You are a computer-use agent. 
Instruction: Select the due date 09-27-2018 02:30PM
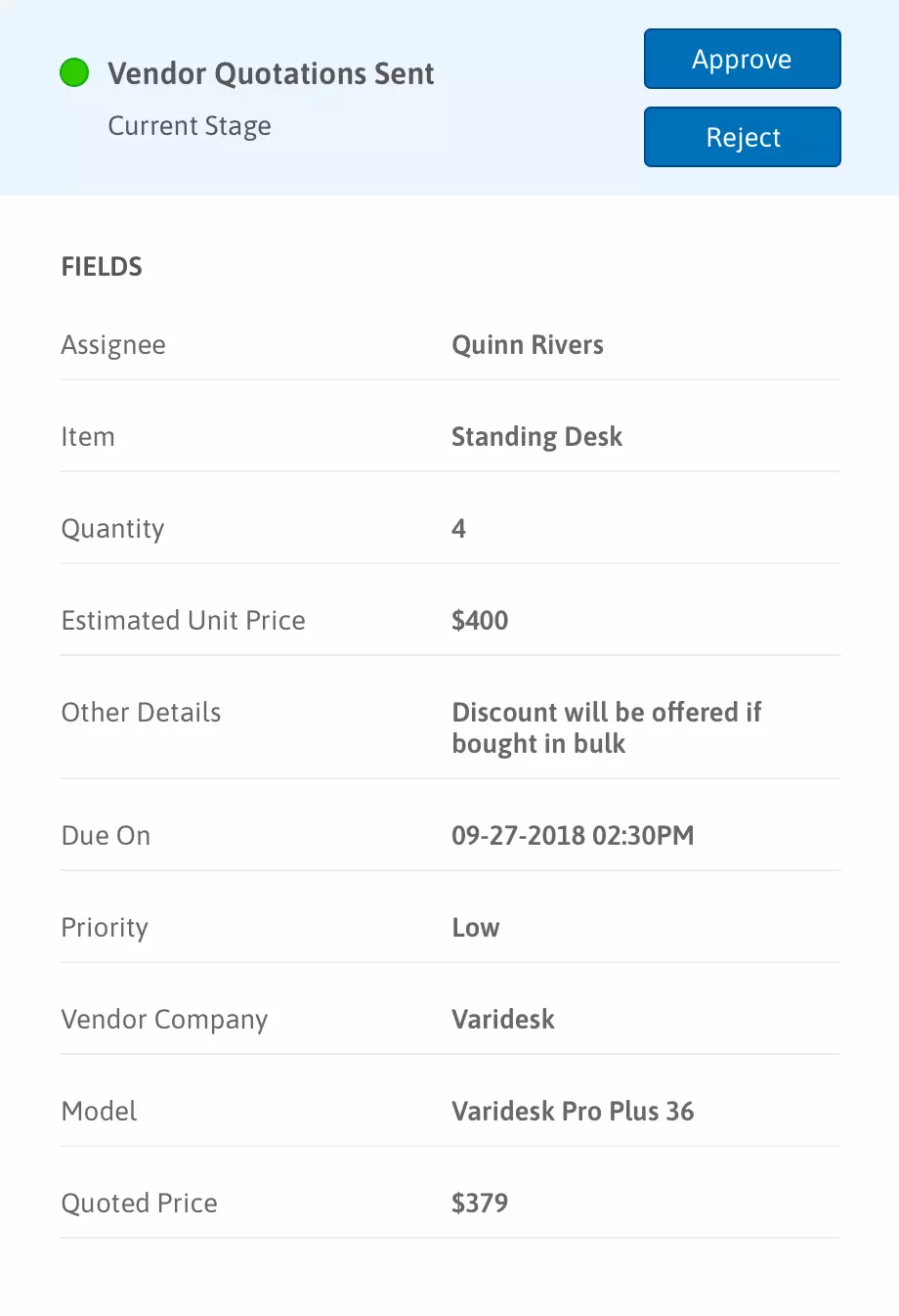(x=573, y=836)
